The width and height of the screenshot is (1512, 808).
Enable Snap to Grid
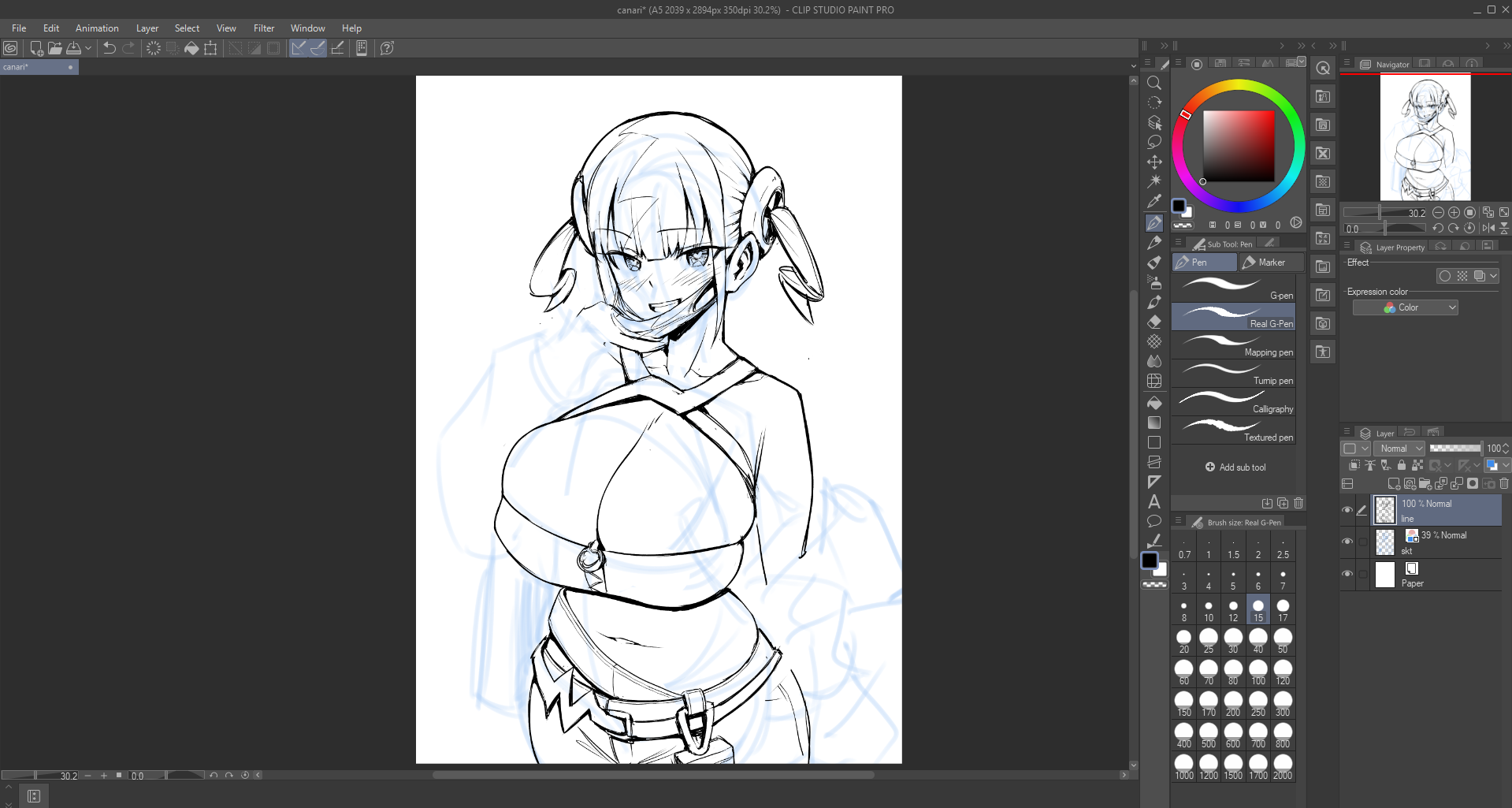(x=337, y=48)
